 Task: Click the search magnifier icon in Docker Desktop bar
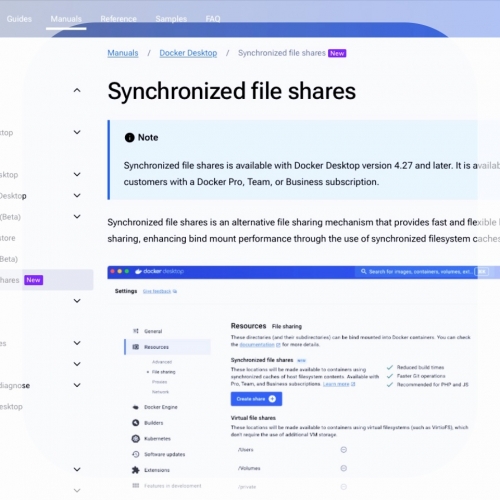[364, 272]
